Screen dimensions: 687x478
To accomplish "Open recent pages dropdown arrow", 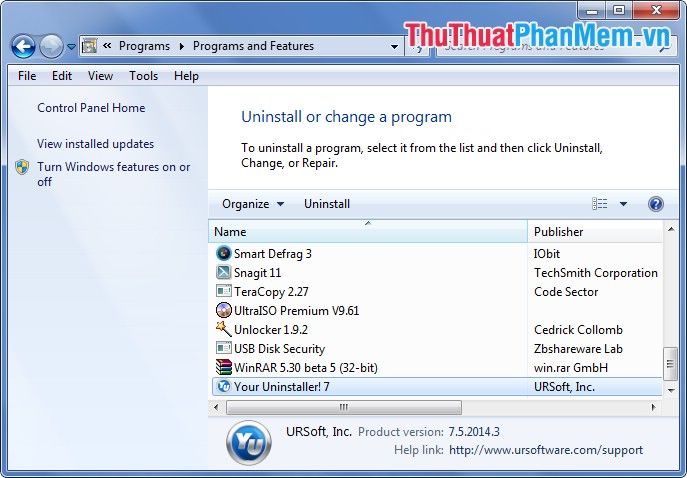I will point(71,46).
